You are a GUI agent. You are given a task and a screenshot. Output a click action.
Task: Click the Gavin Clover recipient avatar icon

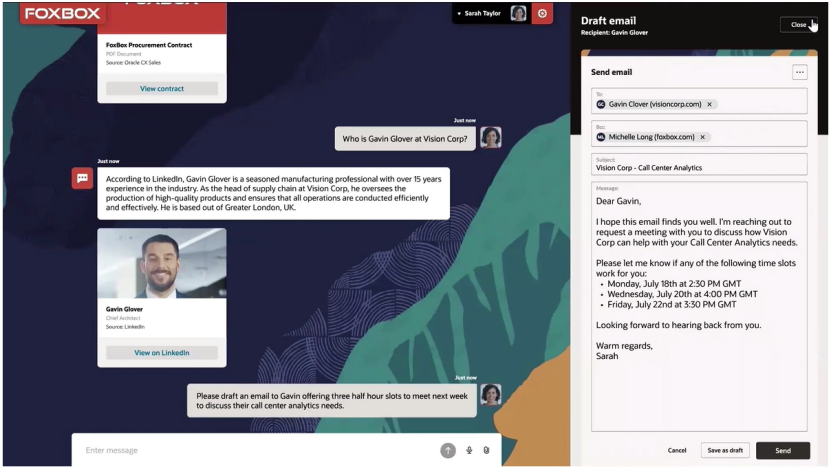tap(600, 104)
